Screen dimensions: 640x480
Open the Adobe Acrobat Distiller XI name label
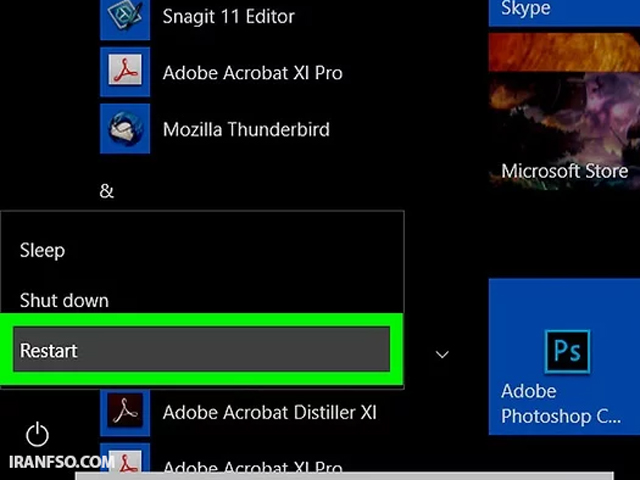point(269,412)
